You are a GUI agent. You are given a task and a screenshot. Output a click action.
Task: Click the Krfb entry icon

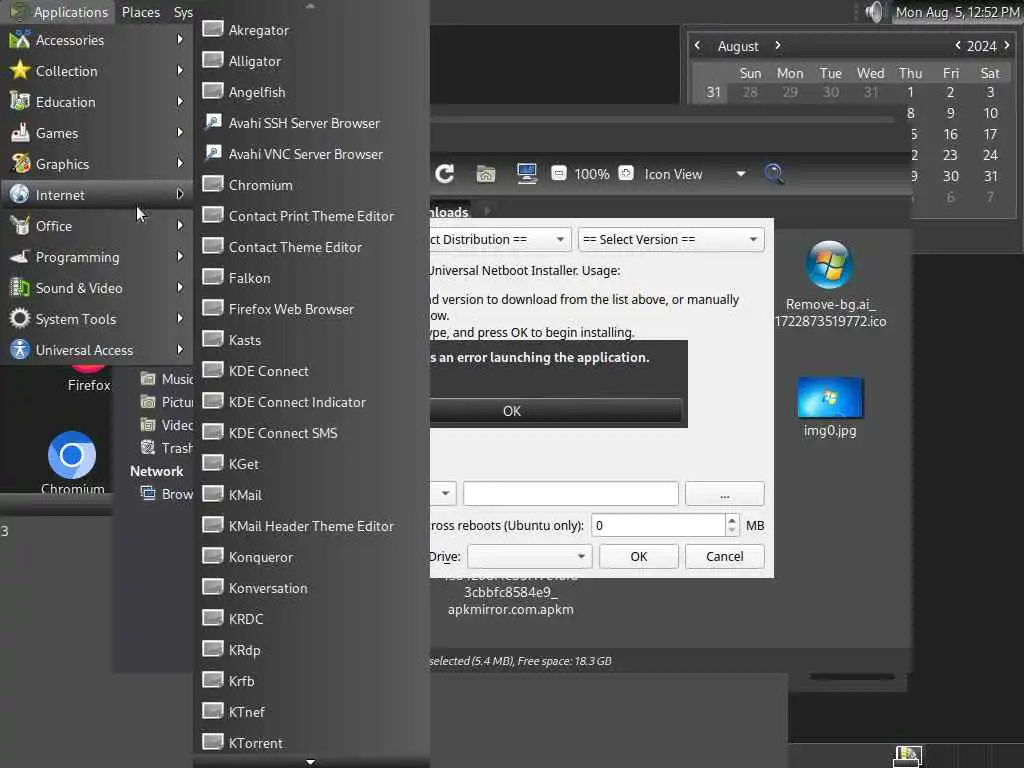(x=213, y=680)
